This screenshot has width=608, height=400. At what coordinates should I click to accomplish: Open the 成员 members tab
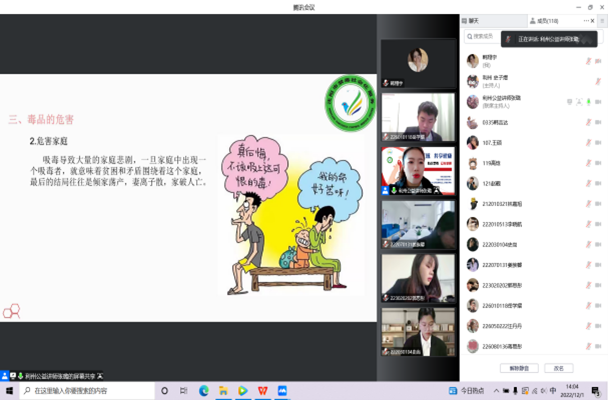tap(540, 21)
